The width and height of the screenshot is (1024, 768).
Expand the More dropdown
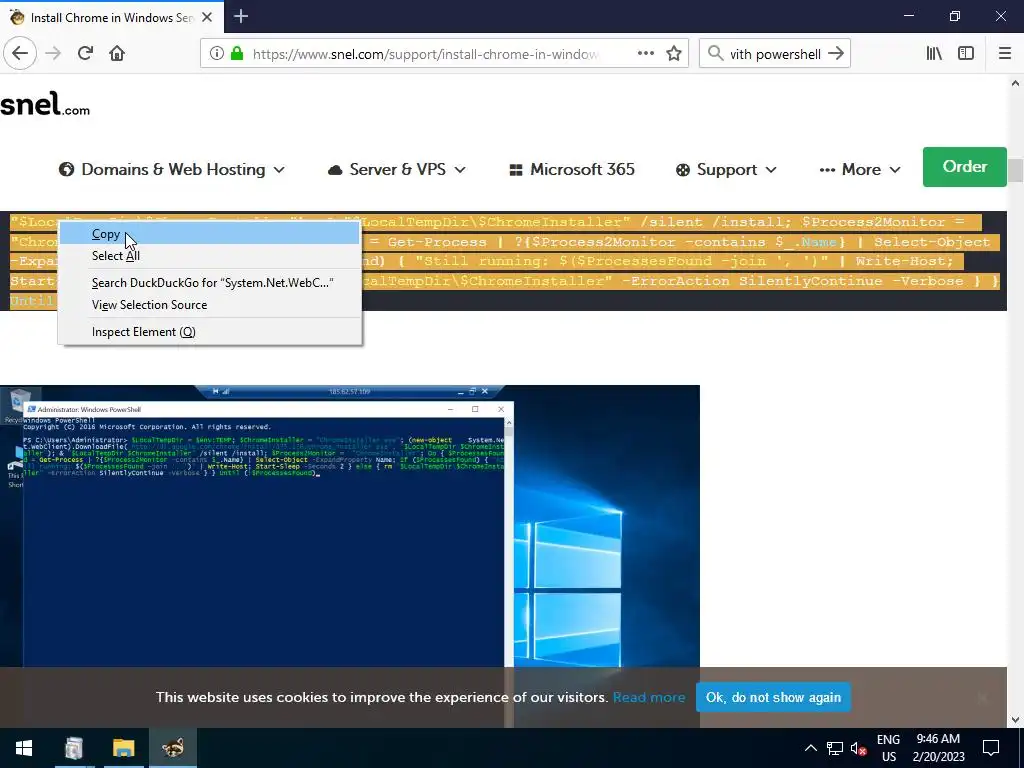pos(860,170)
